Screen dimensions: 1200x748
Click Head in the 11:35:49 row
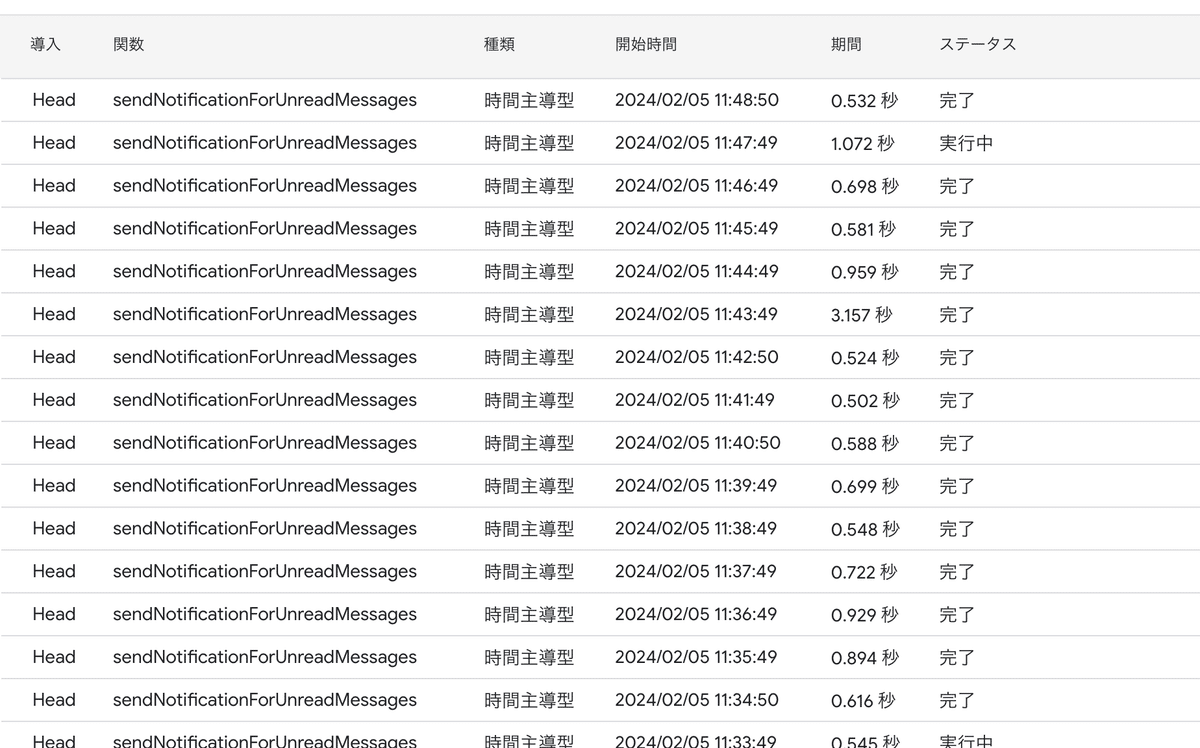(54, 657)
